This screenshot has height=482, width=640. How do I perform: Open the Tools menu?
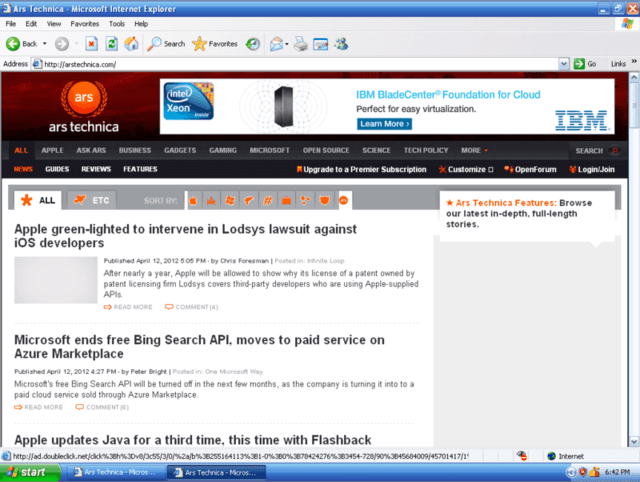coord(117,24)
